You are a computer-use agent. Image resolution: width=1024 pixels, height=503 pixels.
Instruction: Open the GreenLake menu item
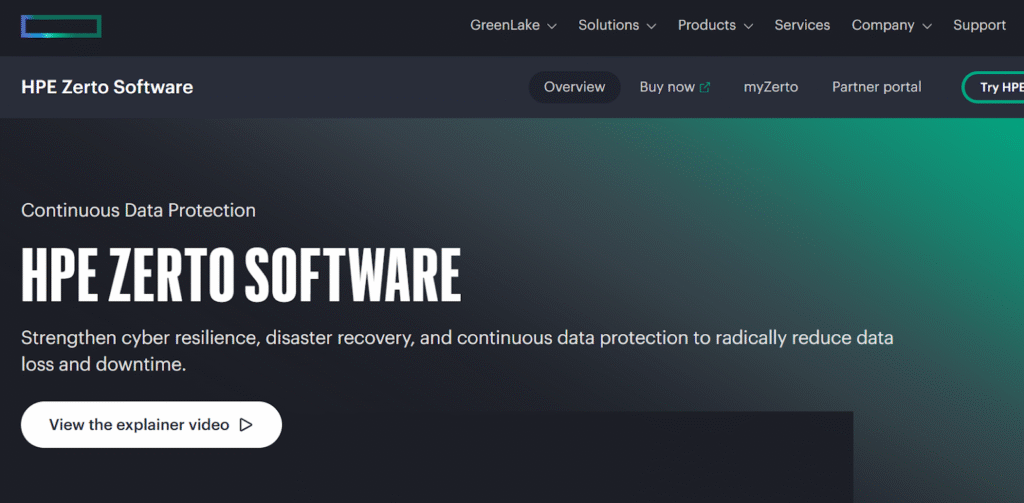[x=504, y=26]
